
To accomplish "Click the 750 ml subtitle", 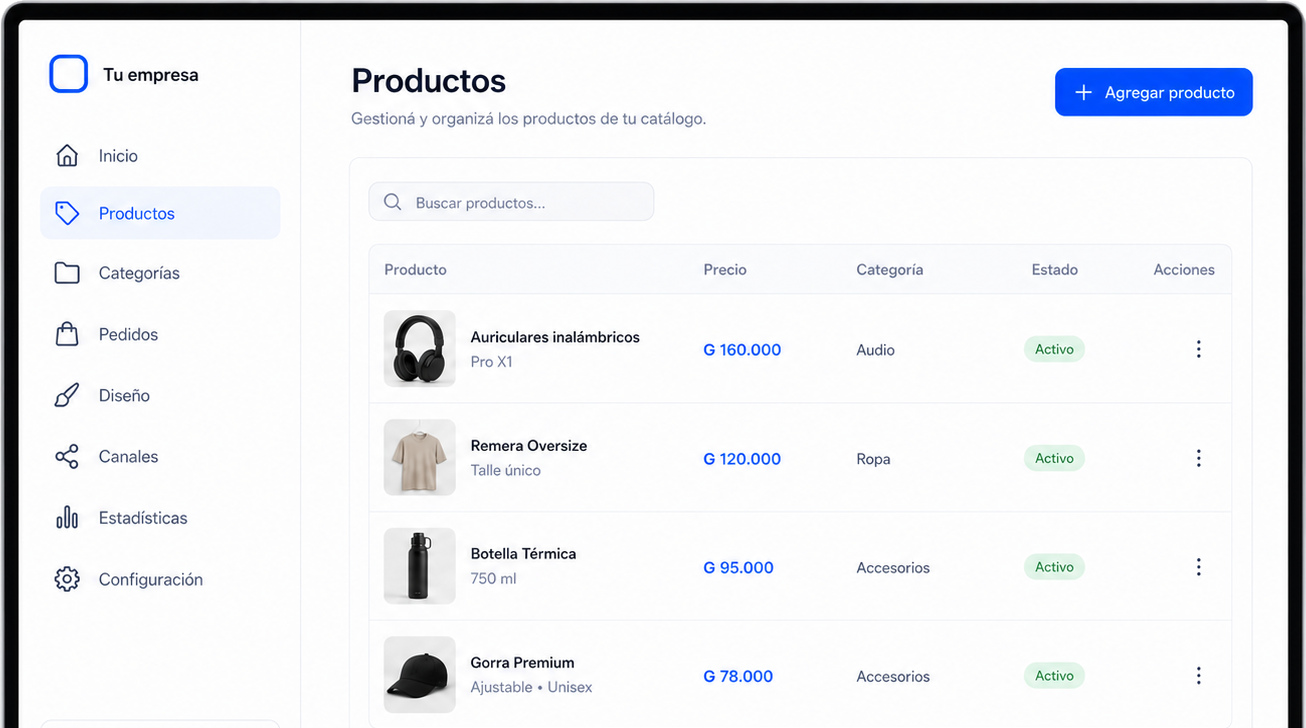I will (493, 578).
